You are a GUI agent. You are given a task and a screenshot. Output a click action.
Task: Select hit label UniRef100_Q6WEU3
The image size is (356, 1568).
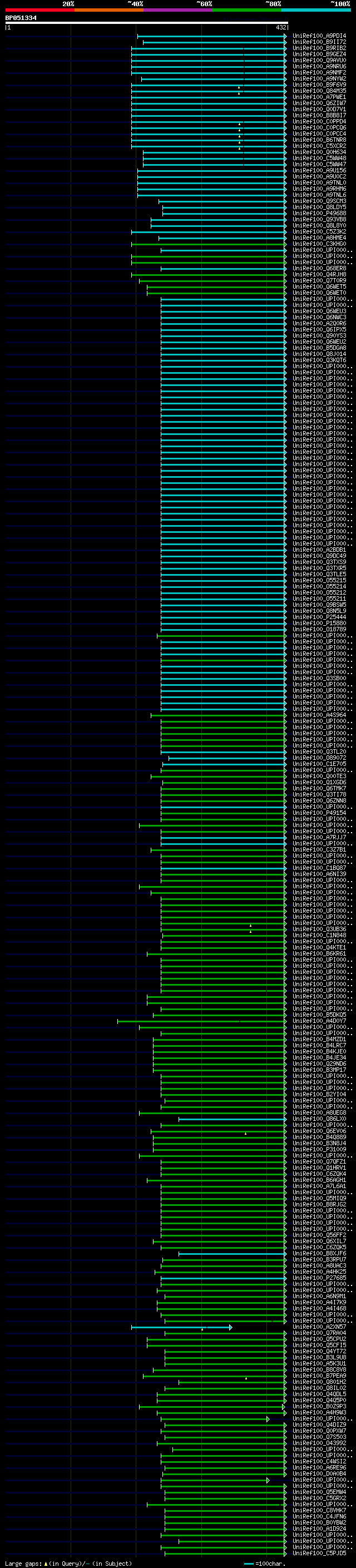point(319,311)
